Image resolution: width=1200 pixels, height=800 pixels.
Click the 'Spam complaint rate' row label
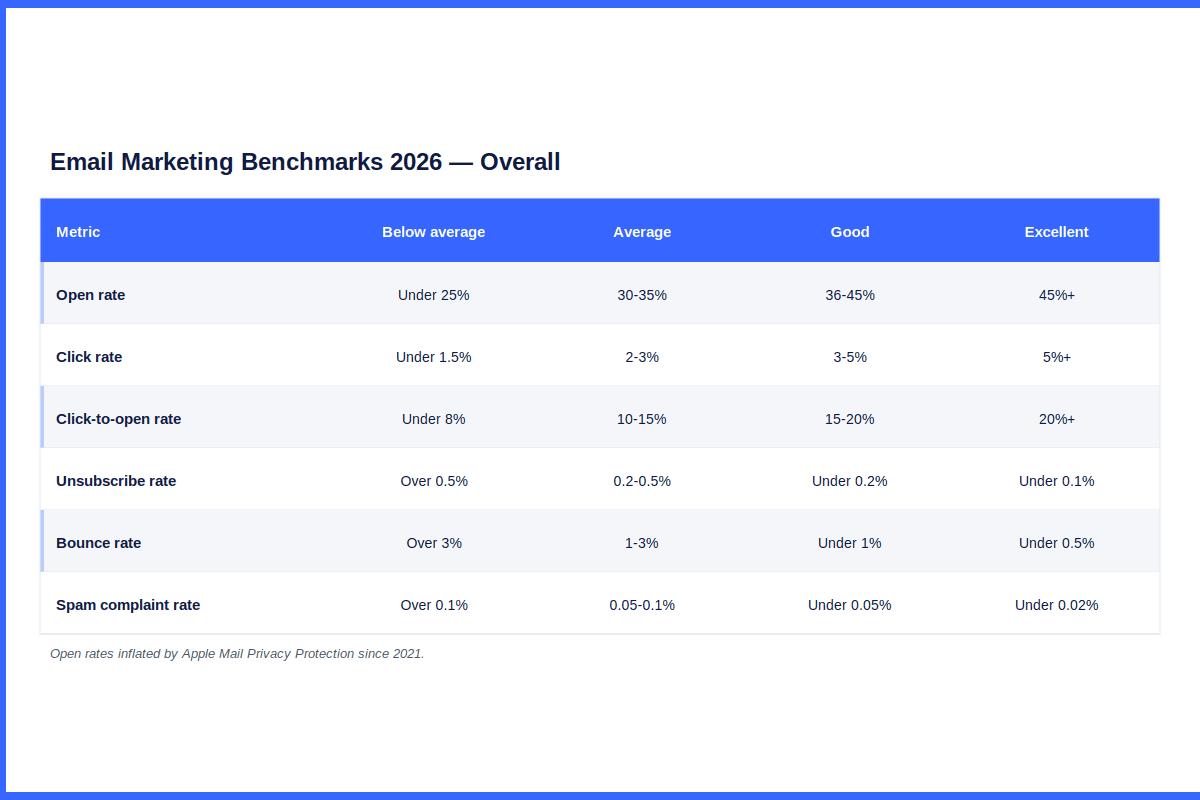(128, 605)
